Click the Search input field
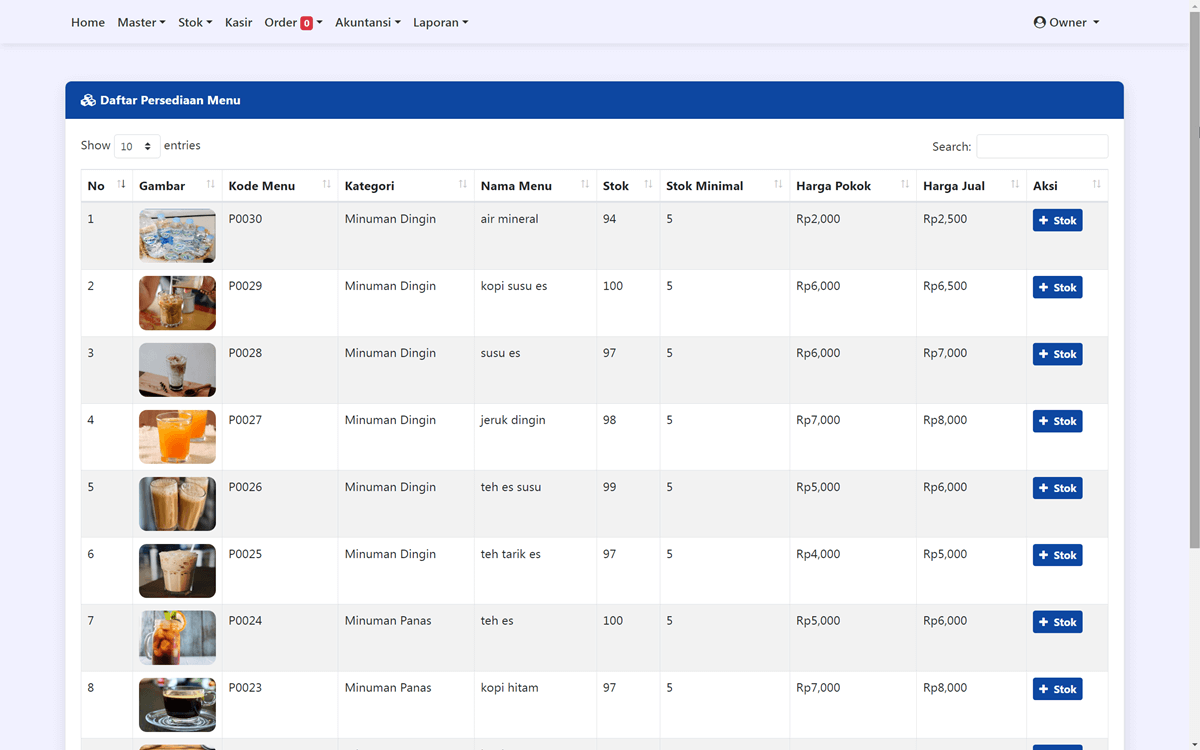Viewport: 1200px width, 750px height. 1042,146
